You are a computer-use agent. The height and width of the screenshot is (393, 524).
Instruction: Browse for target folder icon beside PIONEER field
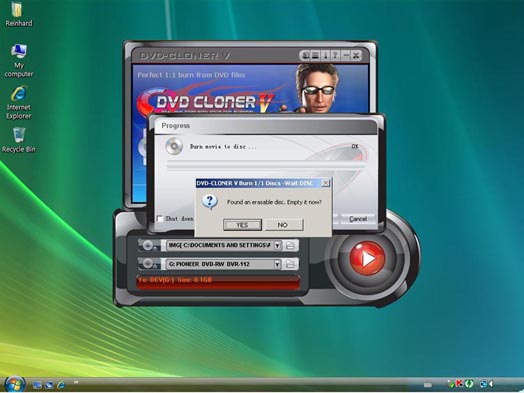click(x=290, y=264)
